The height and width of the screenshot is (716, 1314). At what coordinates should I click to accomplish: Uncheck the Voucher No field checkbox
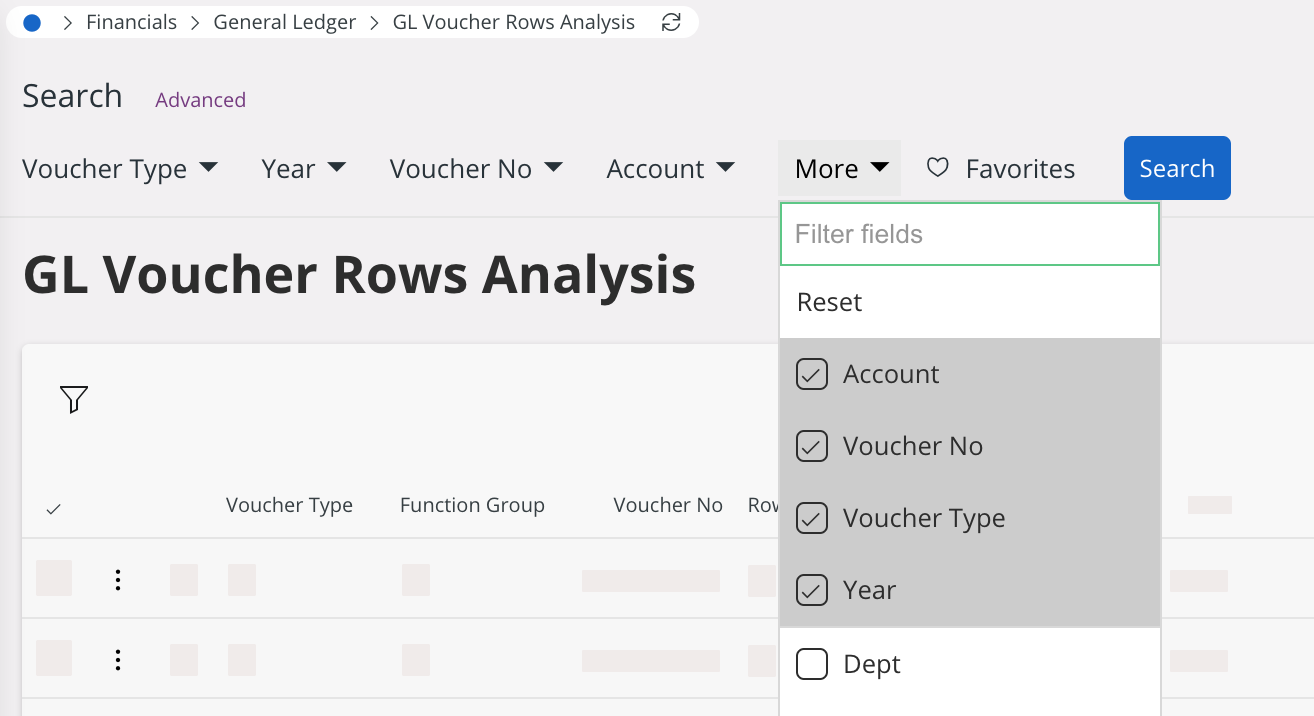point(811,446)
